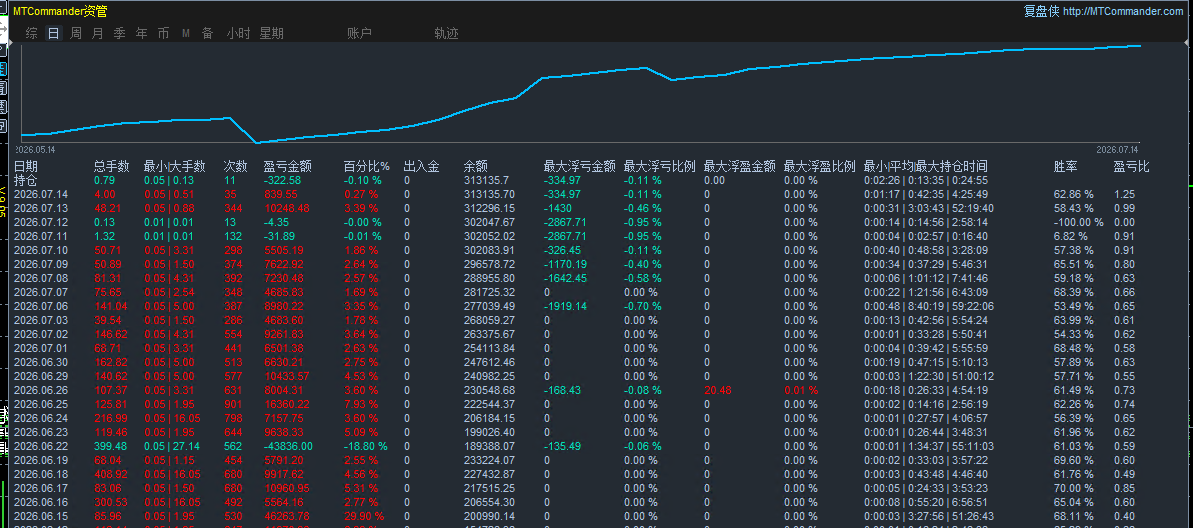Click the 最大浮盈比例 column header
Image resolution: width=1193 pixels, height=529 pixels.
(819, 166)
